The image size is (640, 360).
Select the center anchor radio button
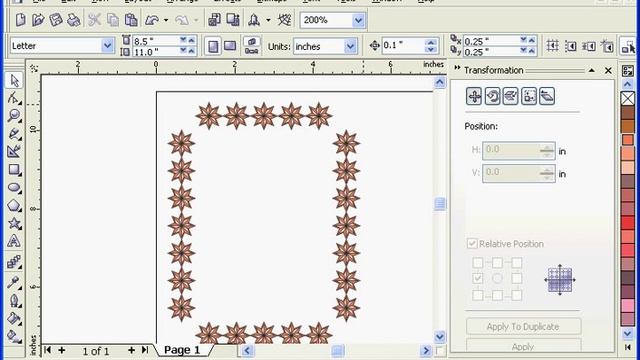click(x=497, y=278)
